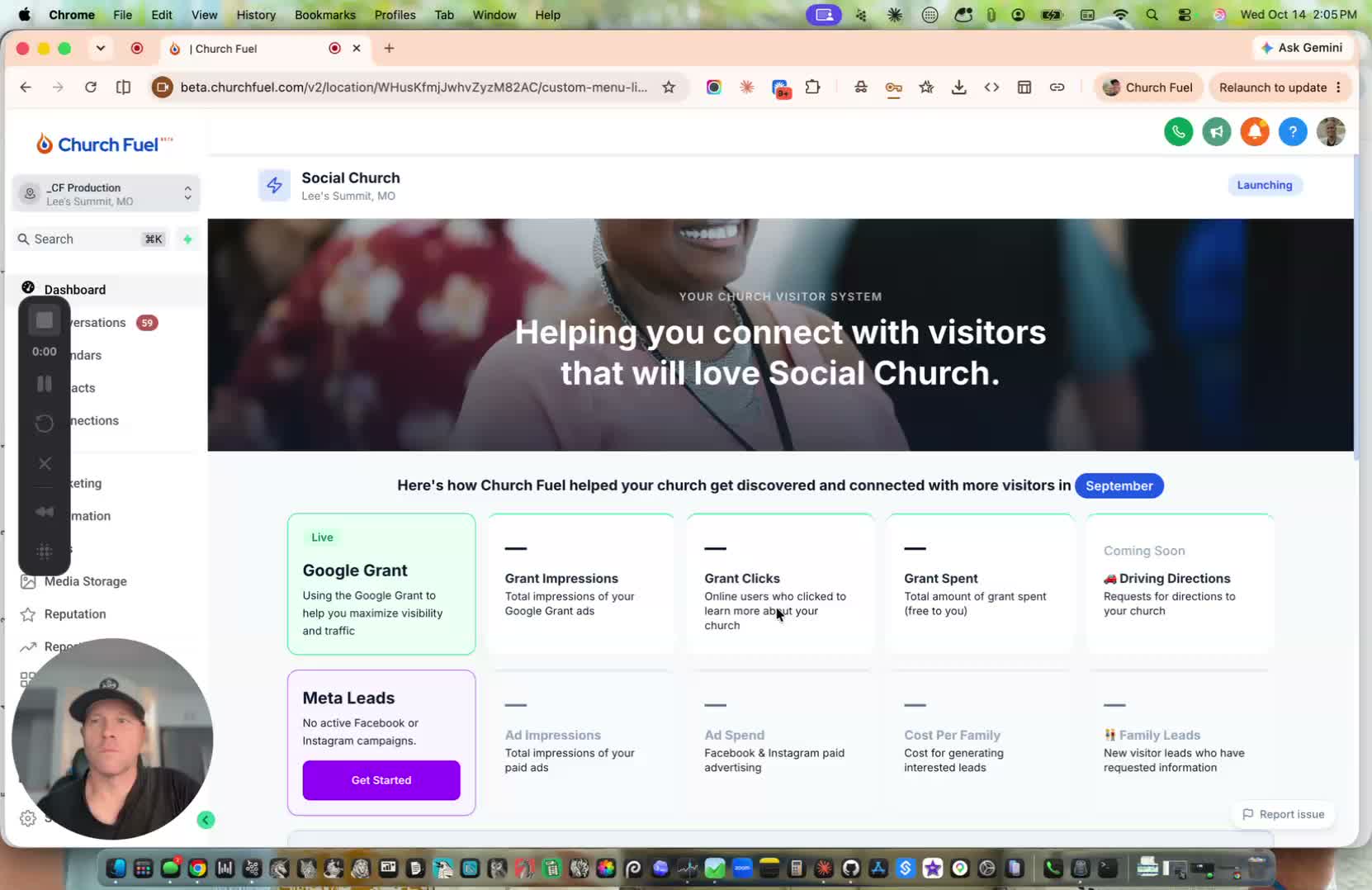Collapse the webcam bubble with the green arrow
This screenshot has width=1372, height=890.
click(x=206, y=820)
